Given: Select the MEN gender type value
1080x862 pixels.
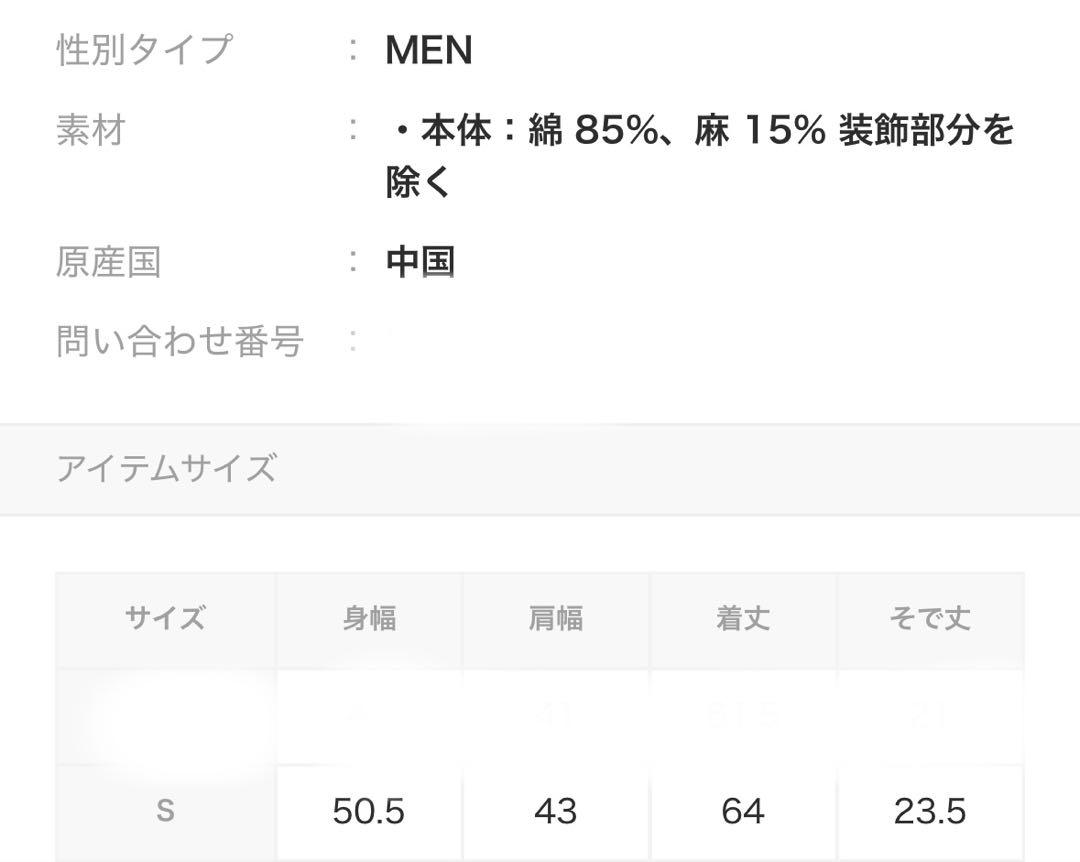Looking at the screenshot, I should click(x=429, y=50).
